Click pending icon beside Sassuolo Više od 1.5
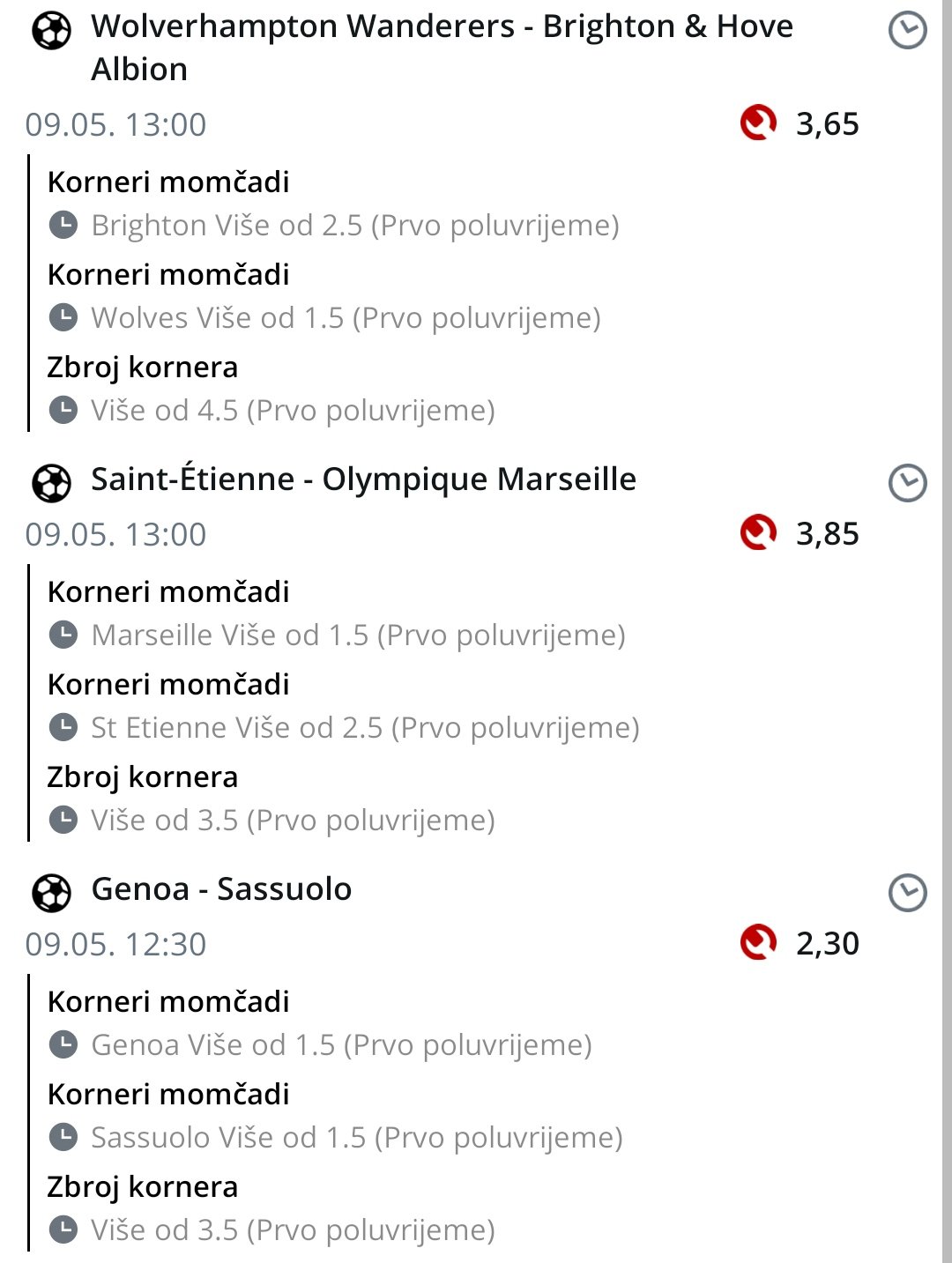 click(63, 1137)
